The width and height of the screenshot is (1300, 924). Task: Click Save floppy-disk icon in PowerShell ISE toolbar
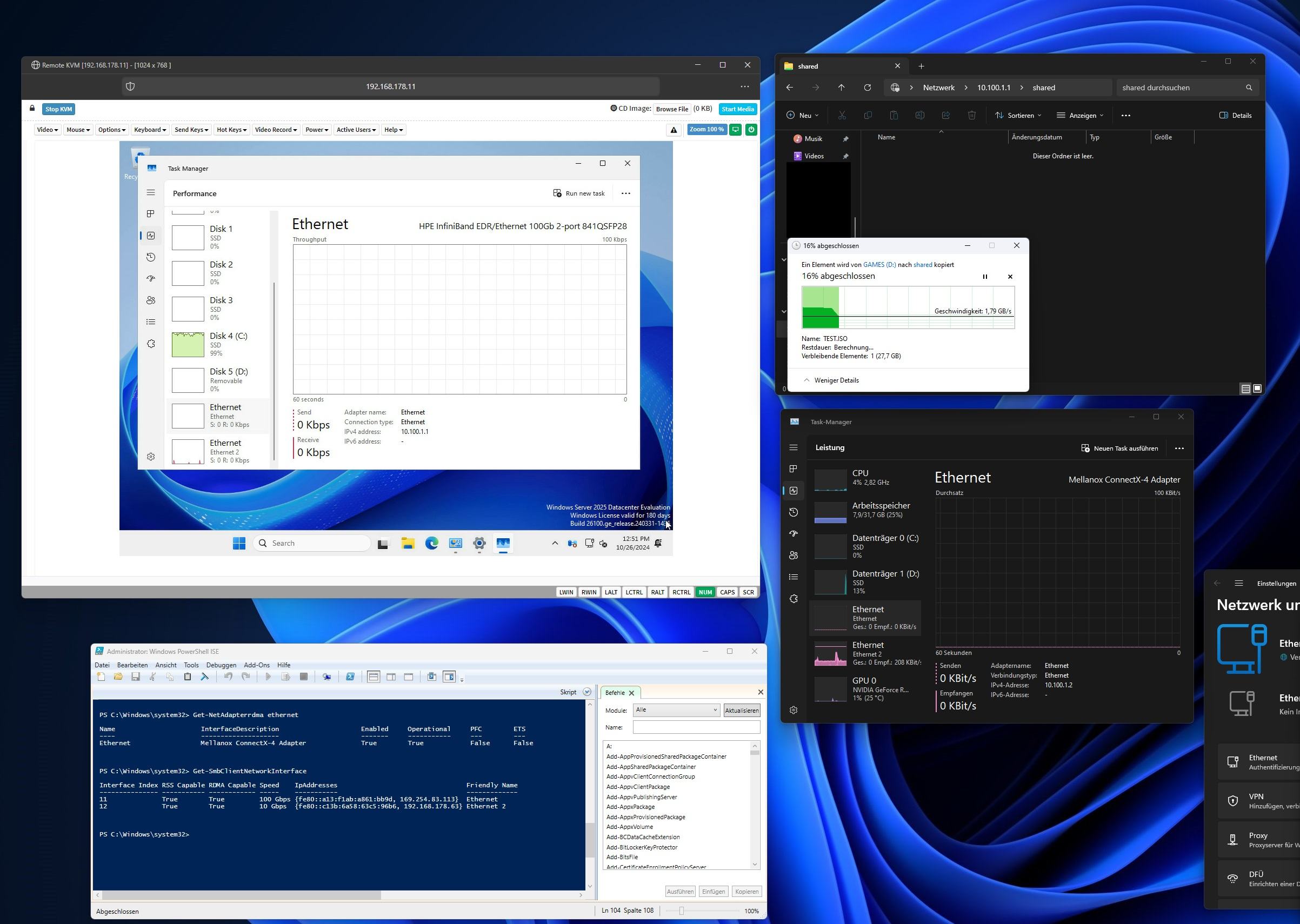(136, 677)
